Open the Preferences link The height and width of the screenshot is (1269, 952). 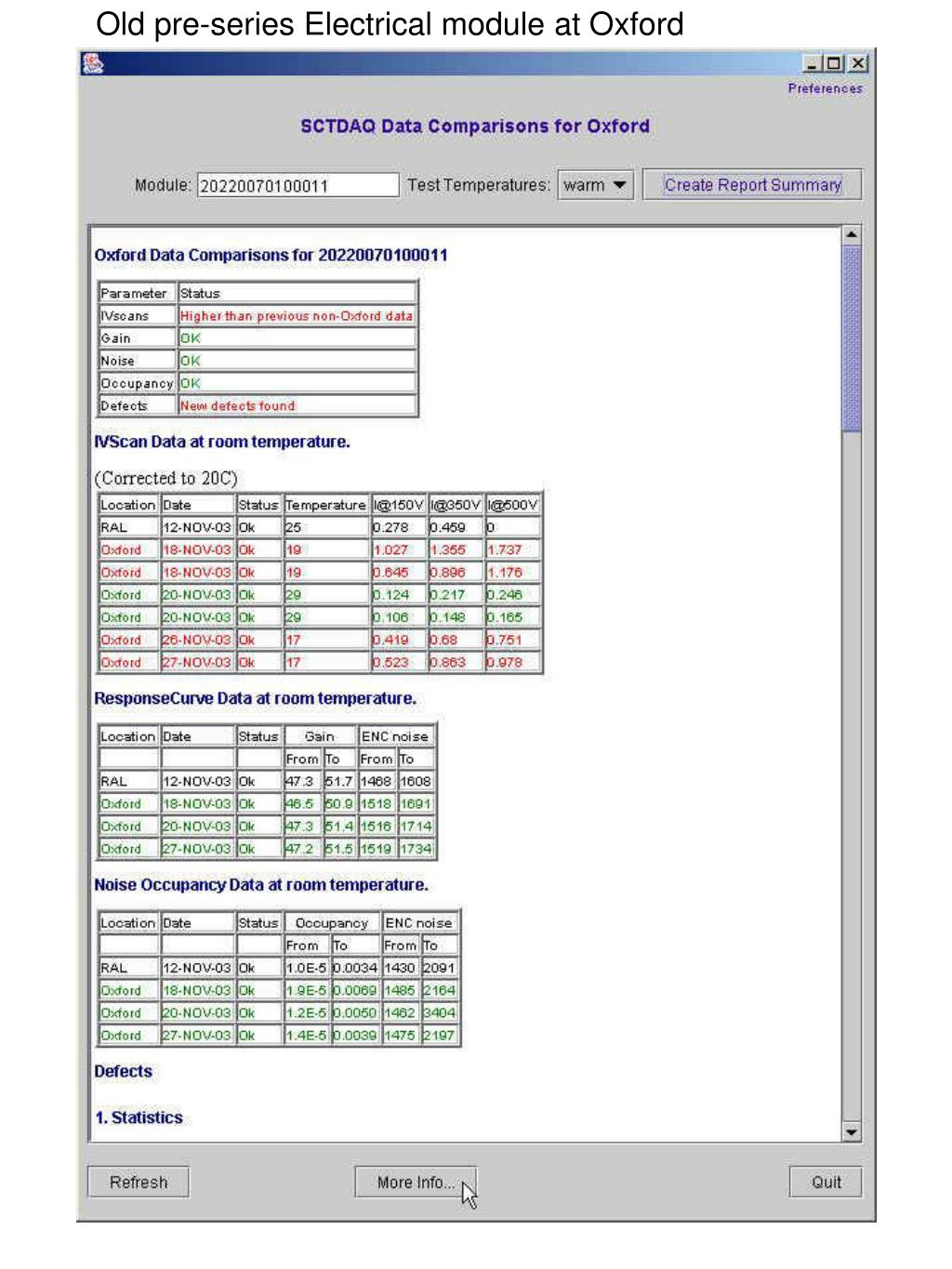pos(825,89)
